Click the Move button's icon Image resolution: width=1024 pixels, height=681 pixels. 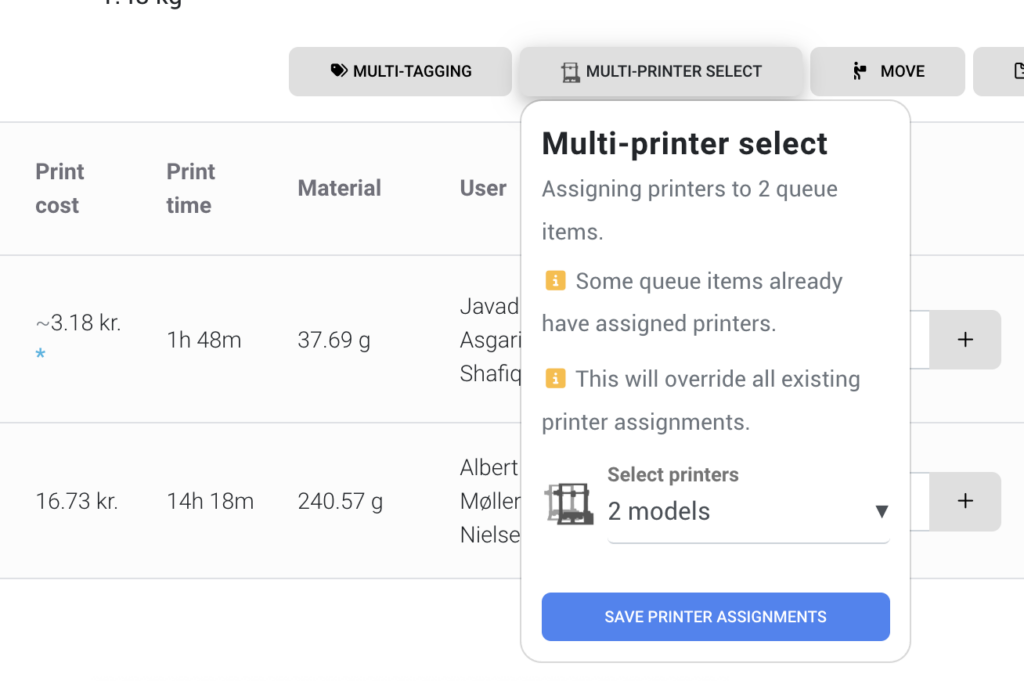tap(859, 71)
